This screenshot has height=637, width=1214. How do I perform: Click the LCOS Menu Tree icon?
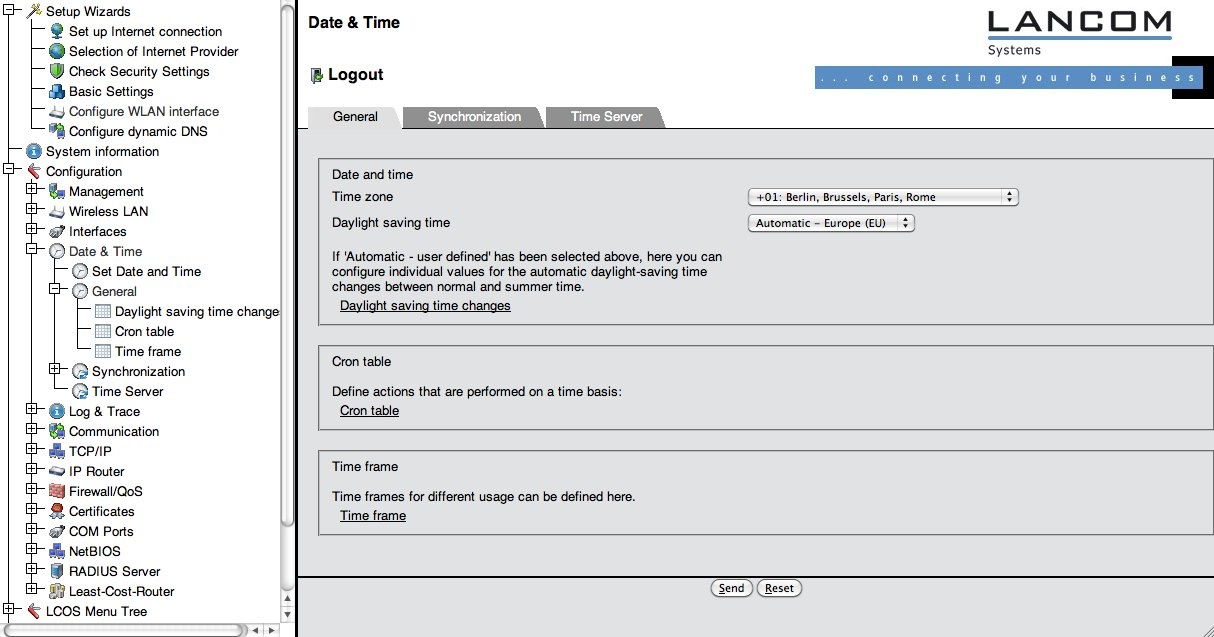click(x=34, y=611)
